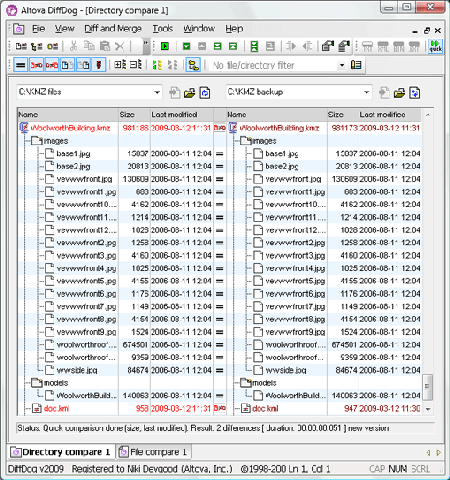The image size is (450, 480).
Task: Open the Tools menu
Action: pyautogui.click(x=163, y=29)
